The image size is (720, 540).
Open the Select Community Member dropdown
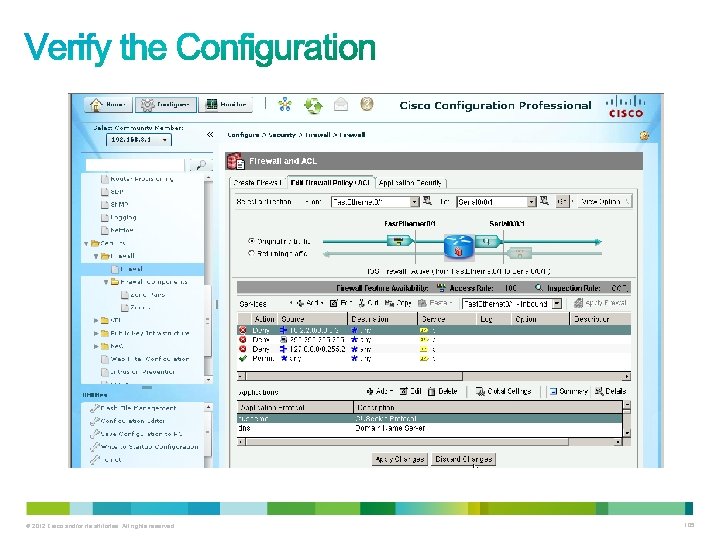click(x=139, y=140)
